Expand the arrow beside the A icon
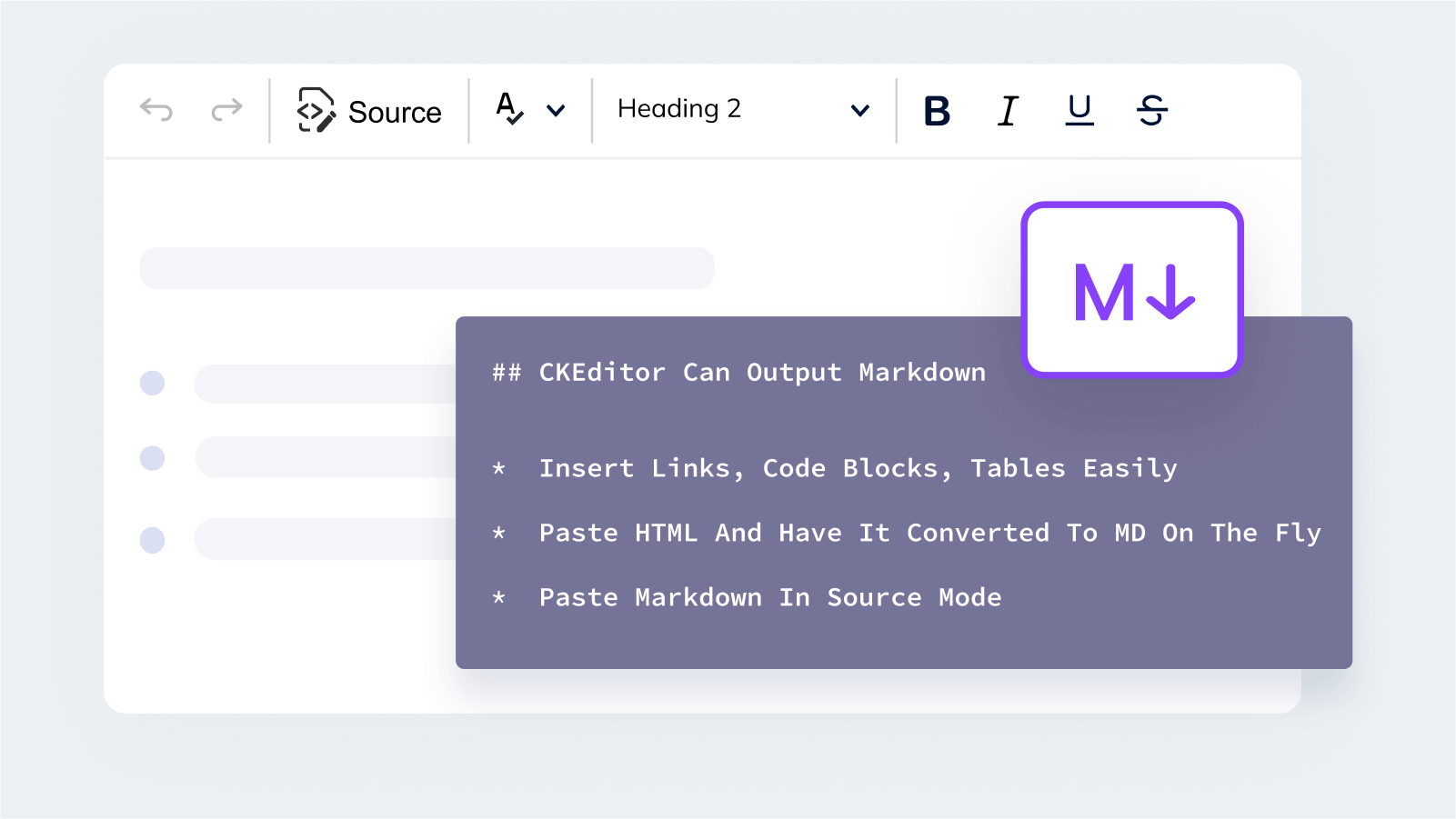Screen dimensions: 1456x819 coord(556,111)
